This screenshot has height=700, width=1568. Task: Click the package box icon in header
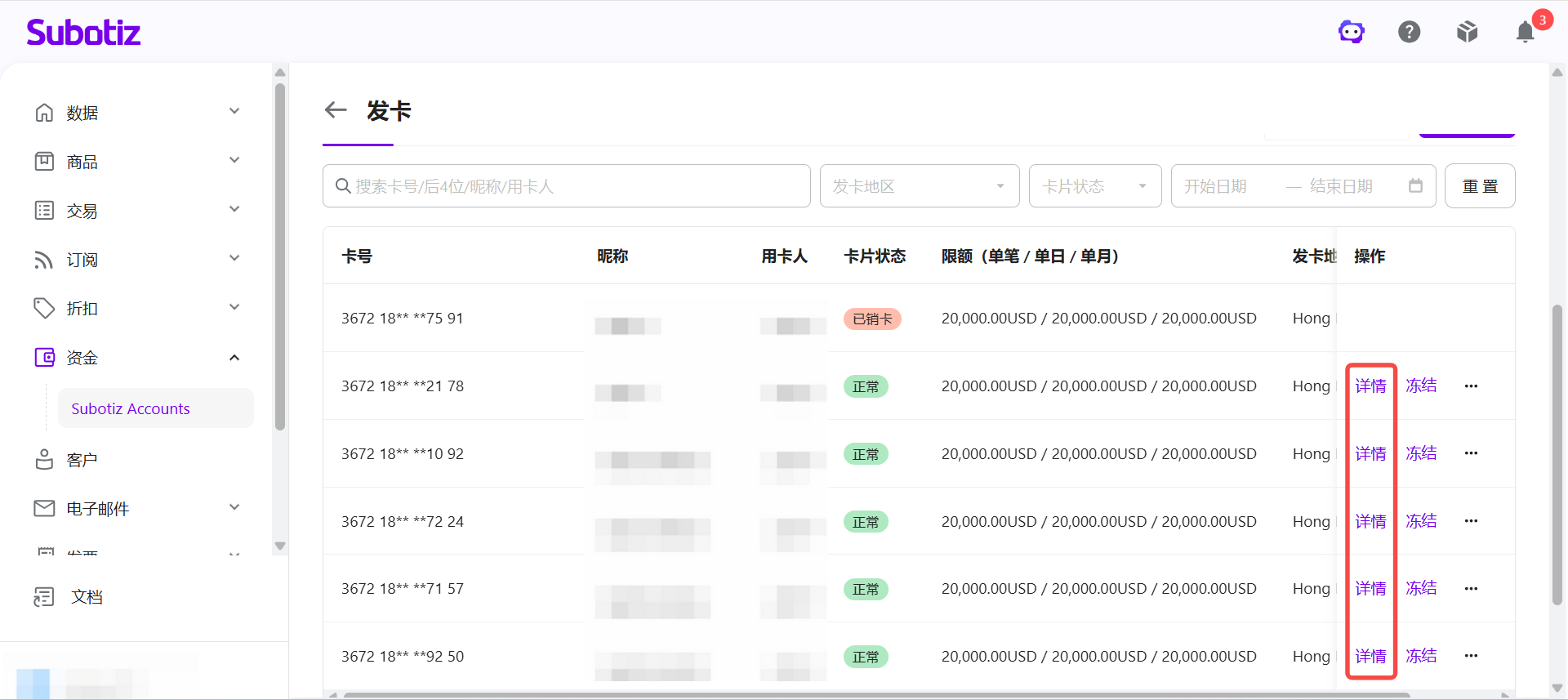click(x=1468, y=32)
